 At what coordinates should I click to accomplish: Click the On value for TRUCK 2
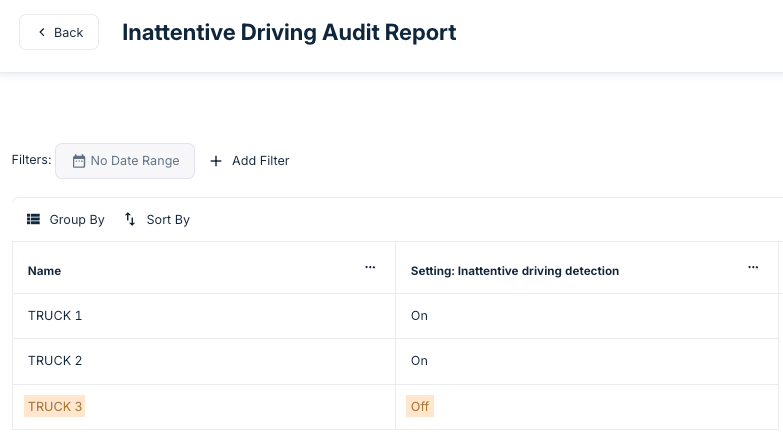click(x=419, y=360)
